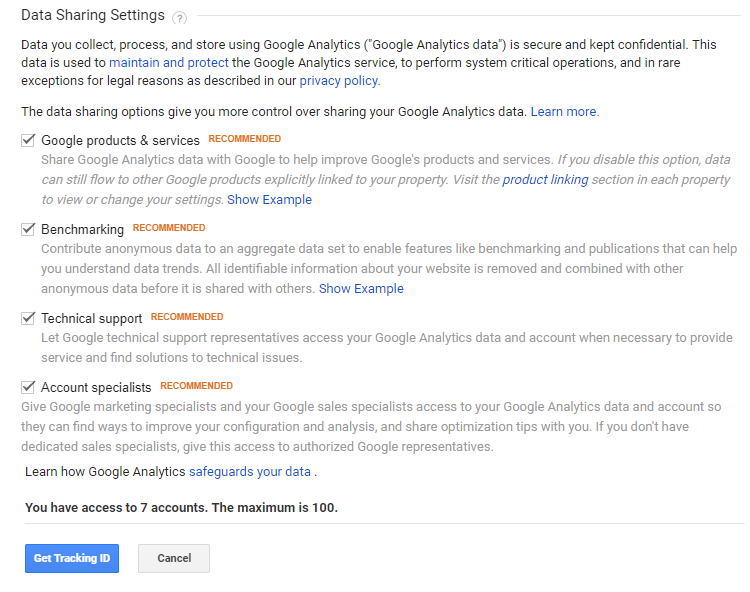The image size is (750, 592).
Task: Uncheck Google products & services checkbox
Action: (28, 140)
